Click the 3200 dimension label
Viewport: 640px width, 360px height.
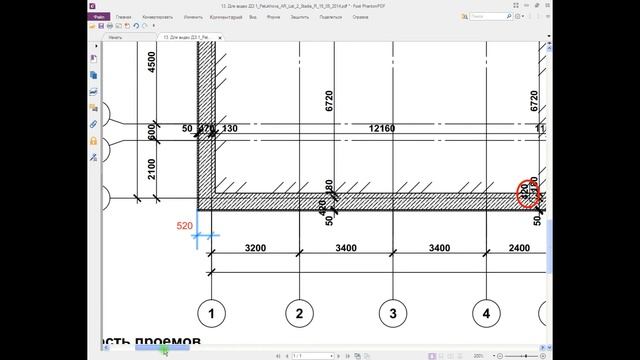pos(256,248)
